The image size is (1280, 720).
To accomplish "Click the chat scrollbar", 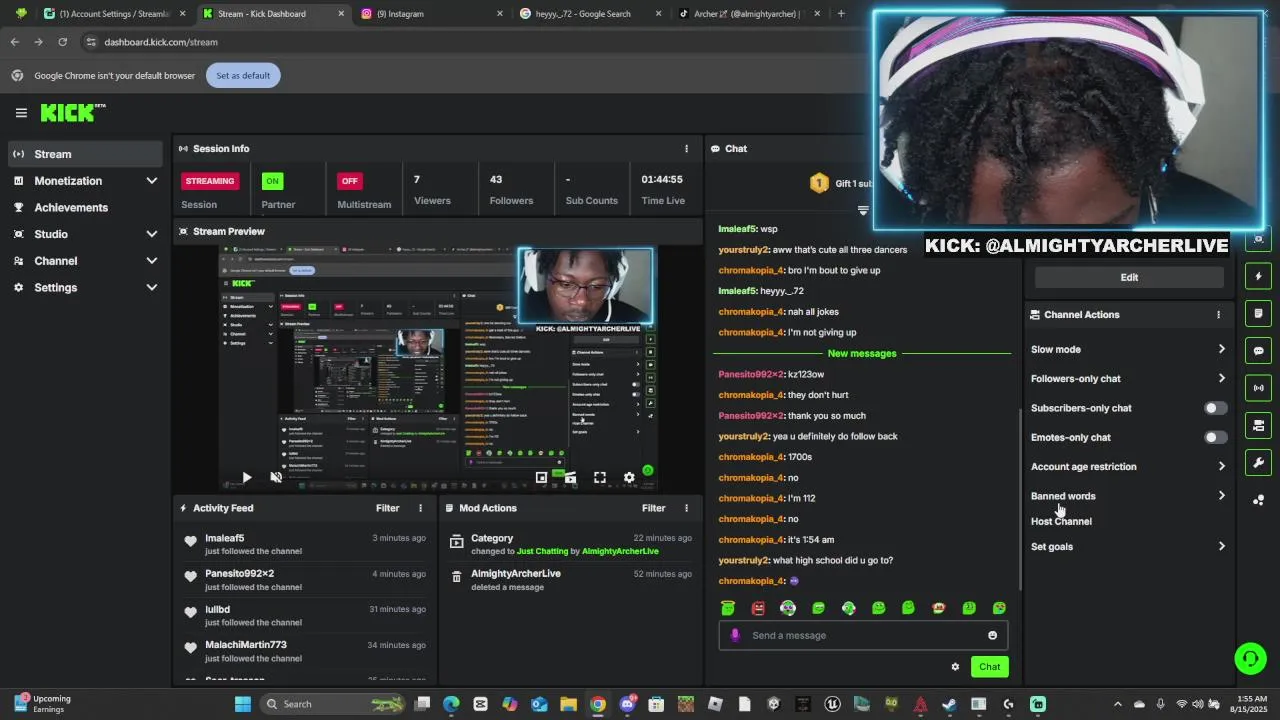I will [1019, 500].
